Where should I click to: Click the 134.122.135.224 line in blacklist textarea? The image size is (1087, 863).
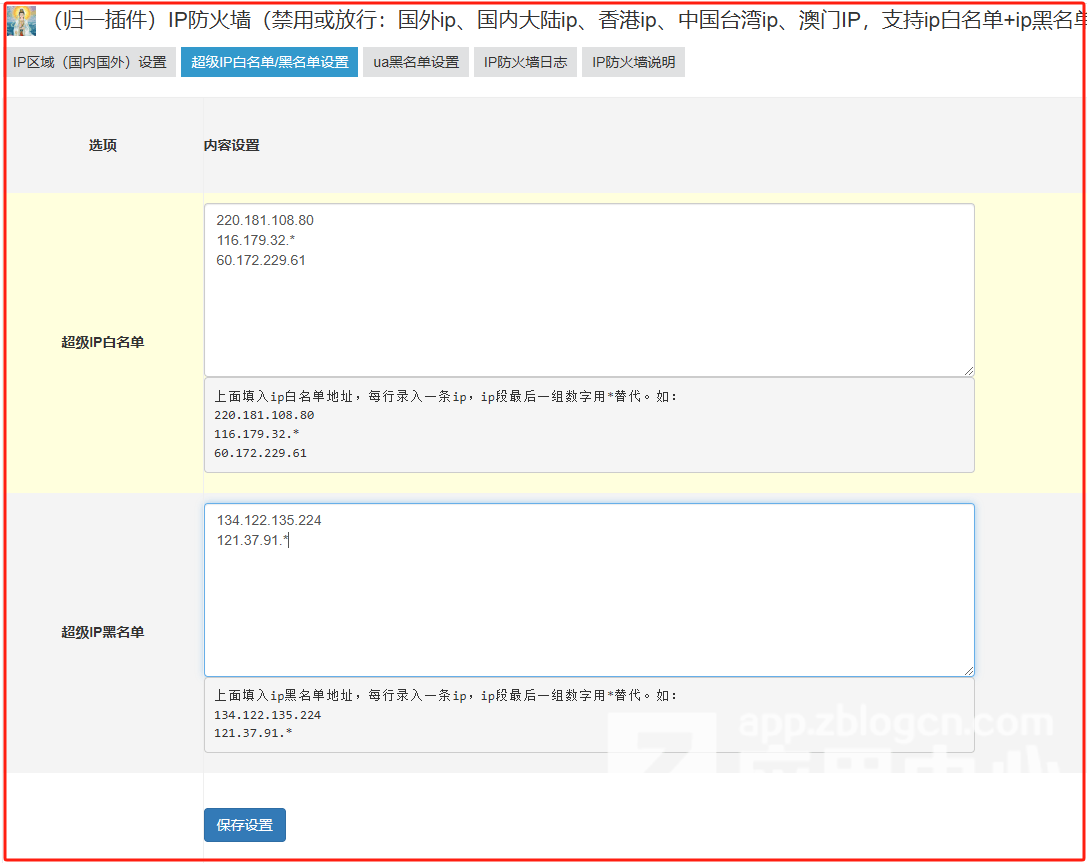[269, 520]
